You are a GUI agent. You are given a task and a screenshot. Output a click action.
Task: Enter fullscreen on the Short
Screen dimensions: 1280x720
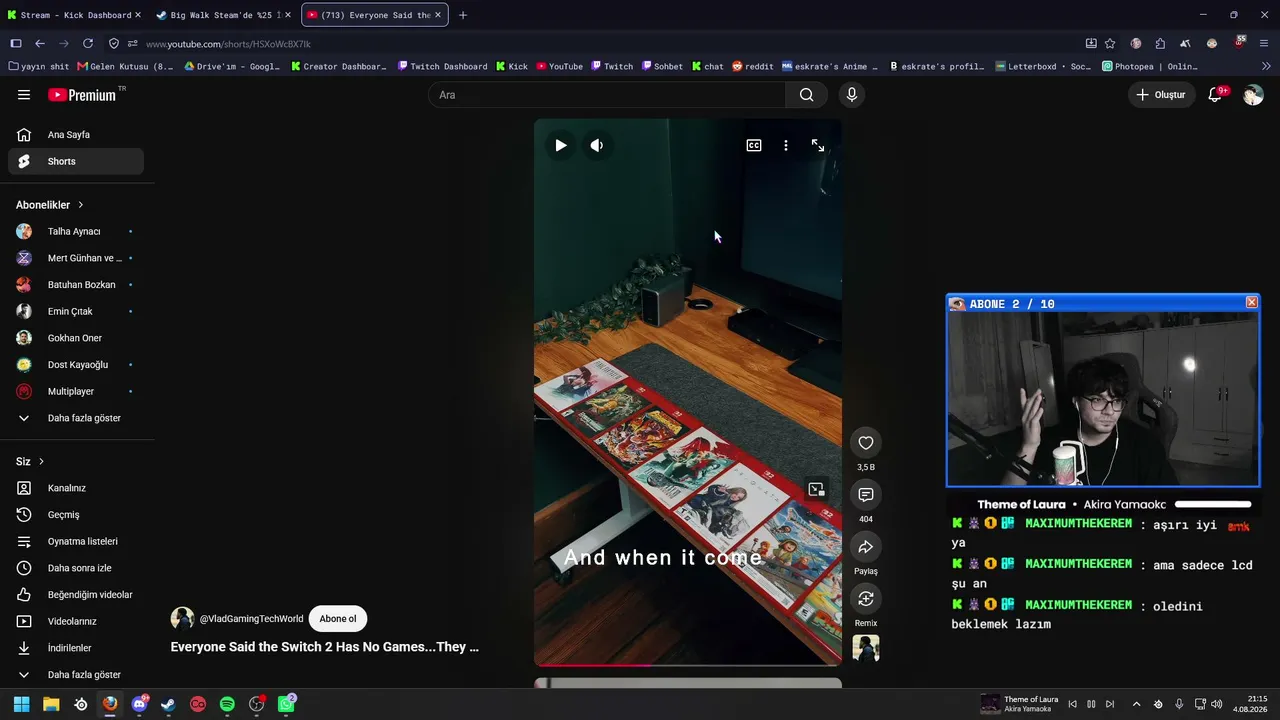coord(818,145)
